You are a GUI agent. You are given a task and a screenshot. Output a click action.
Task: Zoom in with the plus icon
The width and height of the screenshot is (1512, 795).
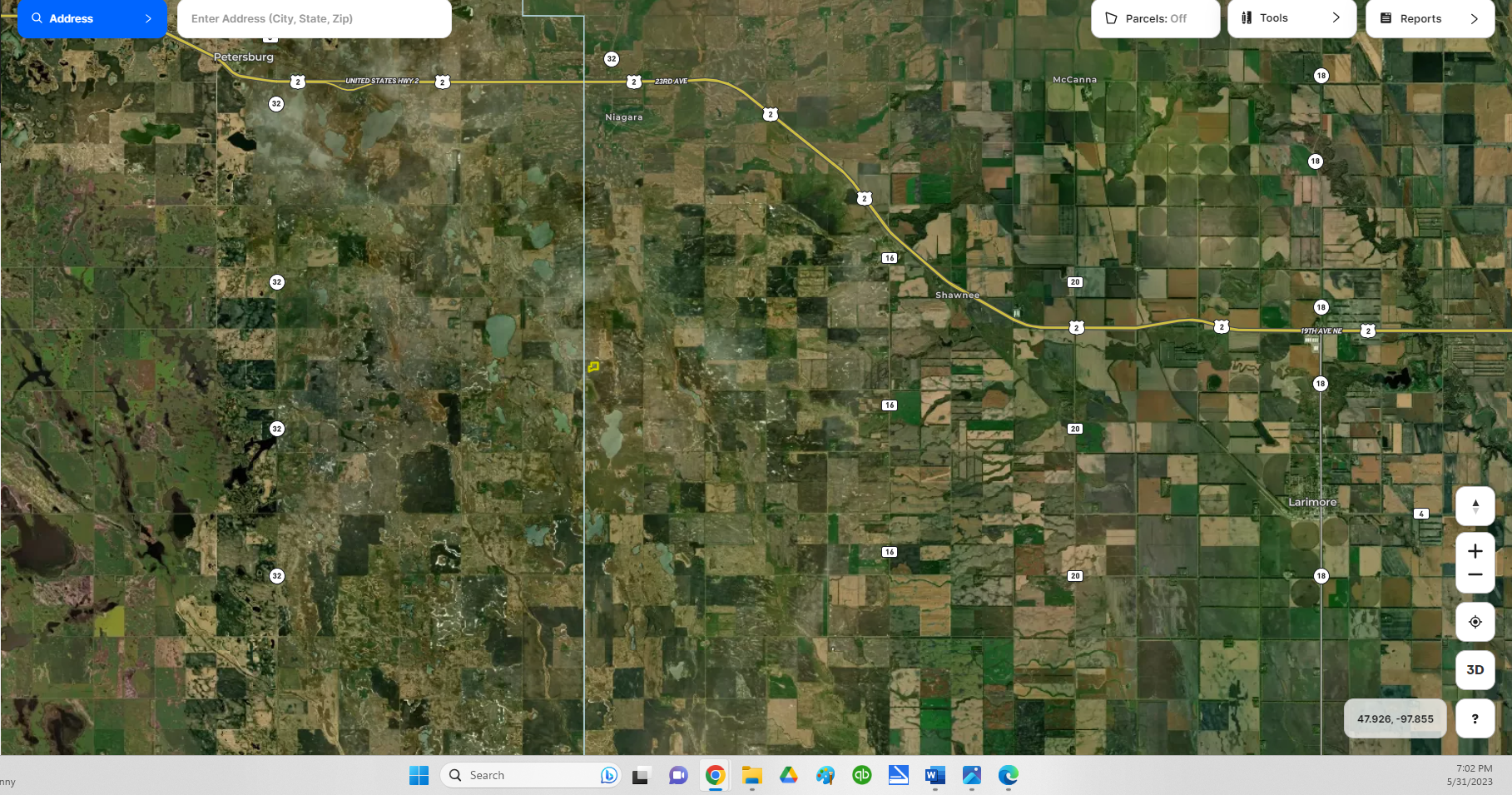pyautogui.click(x=1475, y=551)
